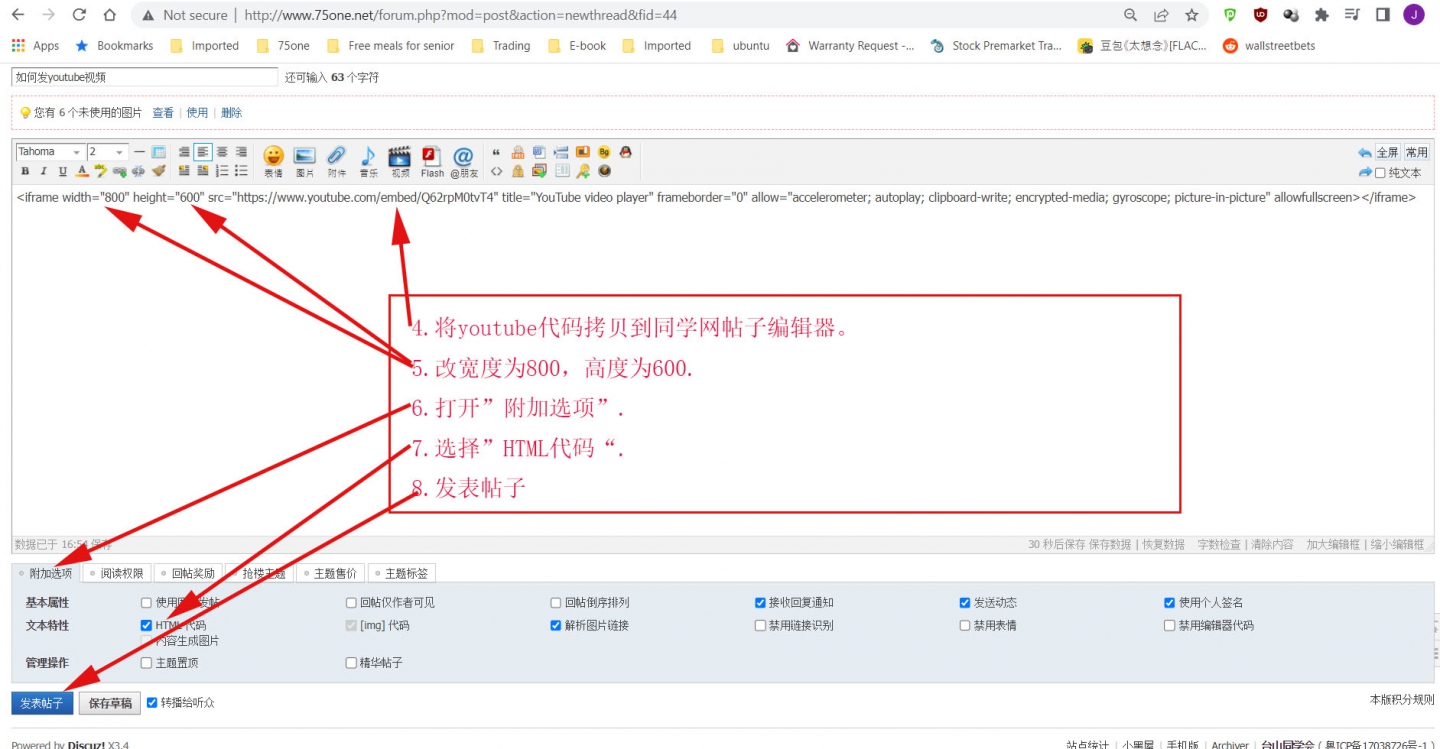Insert unordered bullet list icon
This screenshot has width=1440, height=749.
(x=241, y=171)
